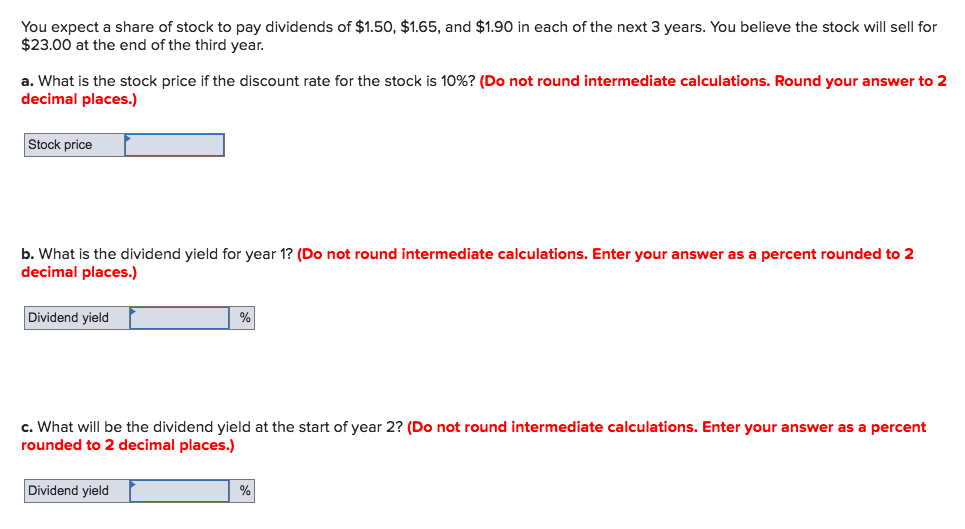Viewport: 965px width, 529px height.
Task: Click blue triangle marker in part c answer field
Action: 133,484
